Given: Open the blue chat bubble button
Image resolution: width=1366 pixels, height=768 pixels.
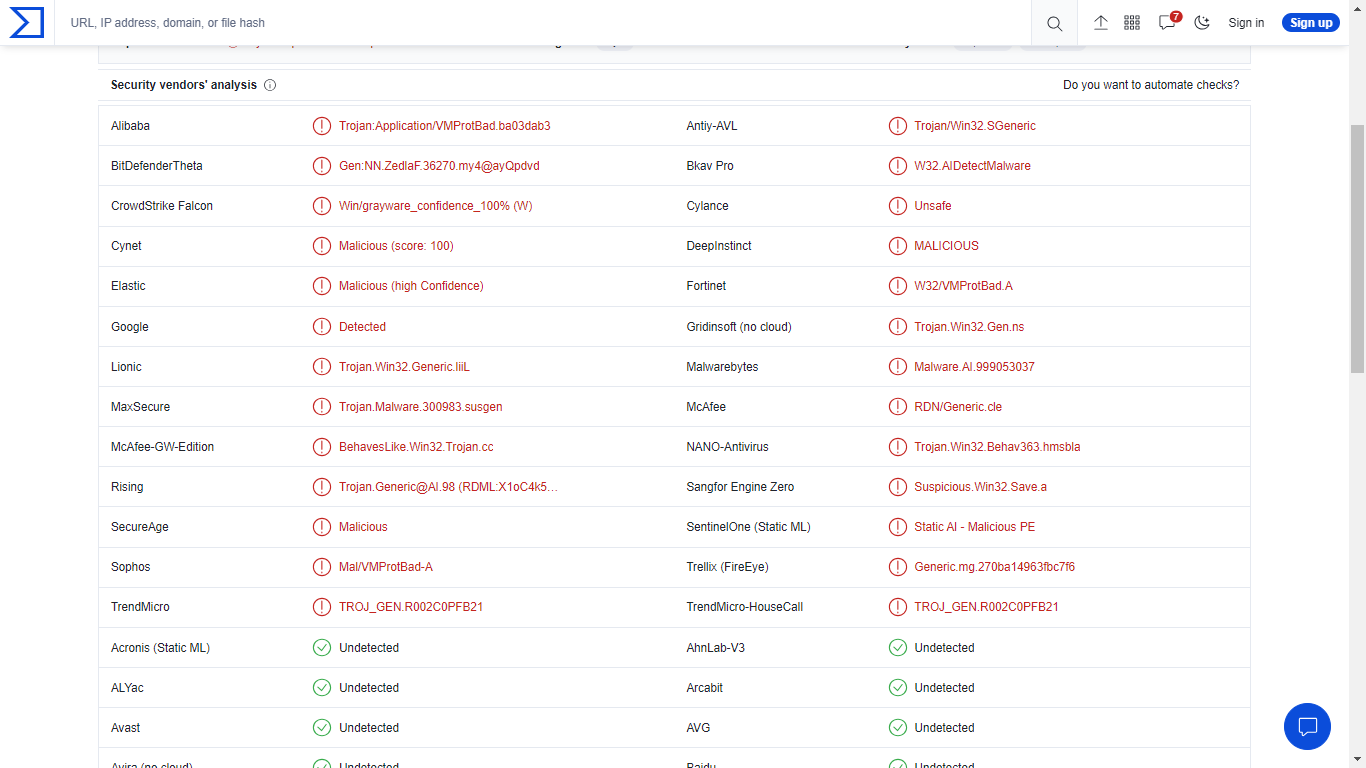Looking at the screenshot, I should [x=1307, y=727].
